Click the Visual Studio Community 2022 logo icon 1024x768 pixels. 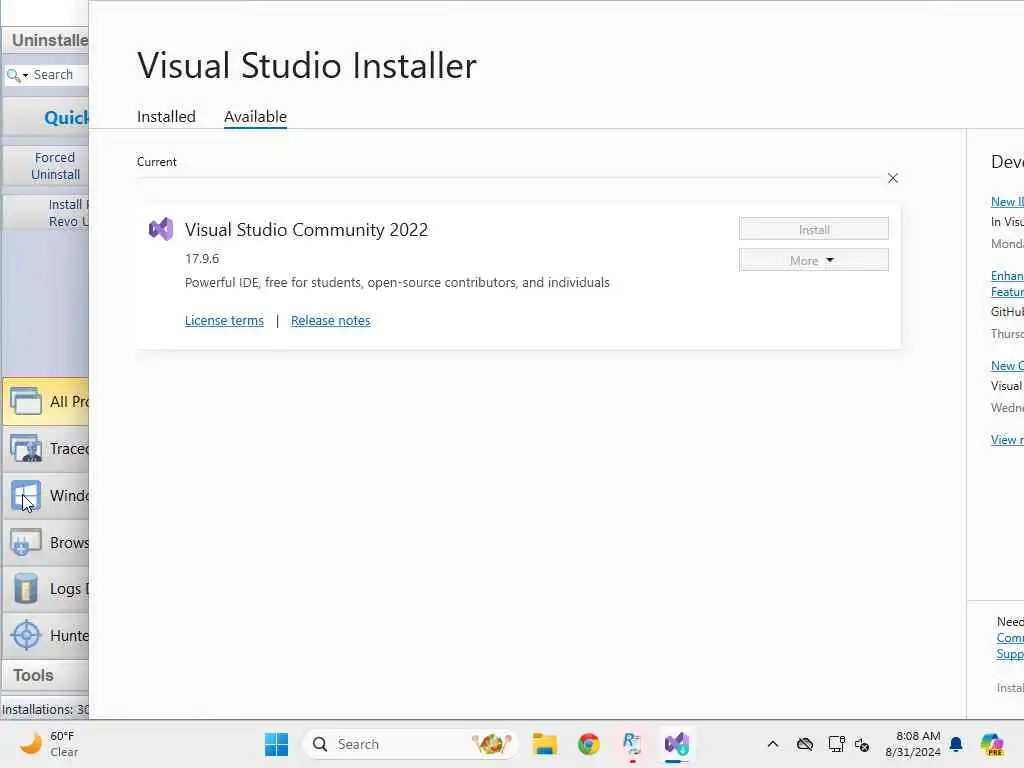coord(161,229)
